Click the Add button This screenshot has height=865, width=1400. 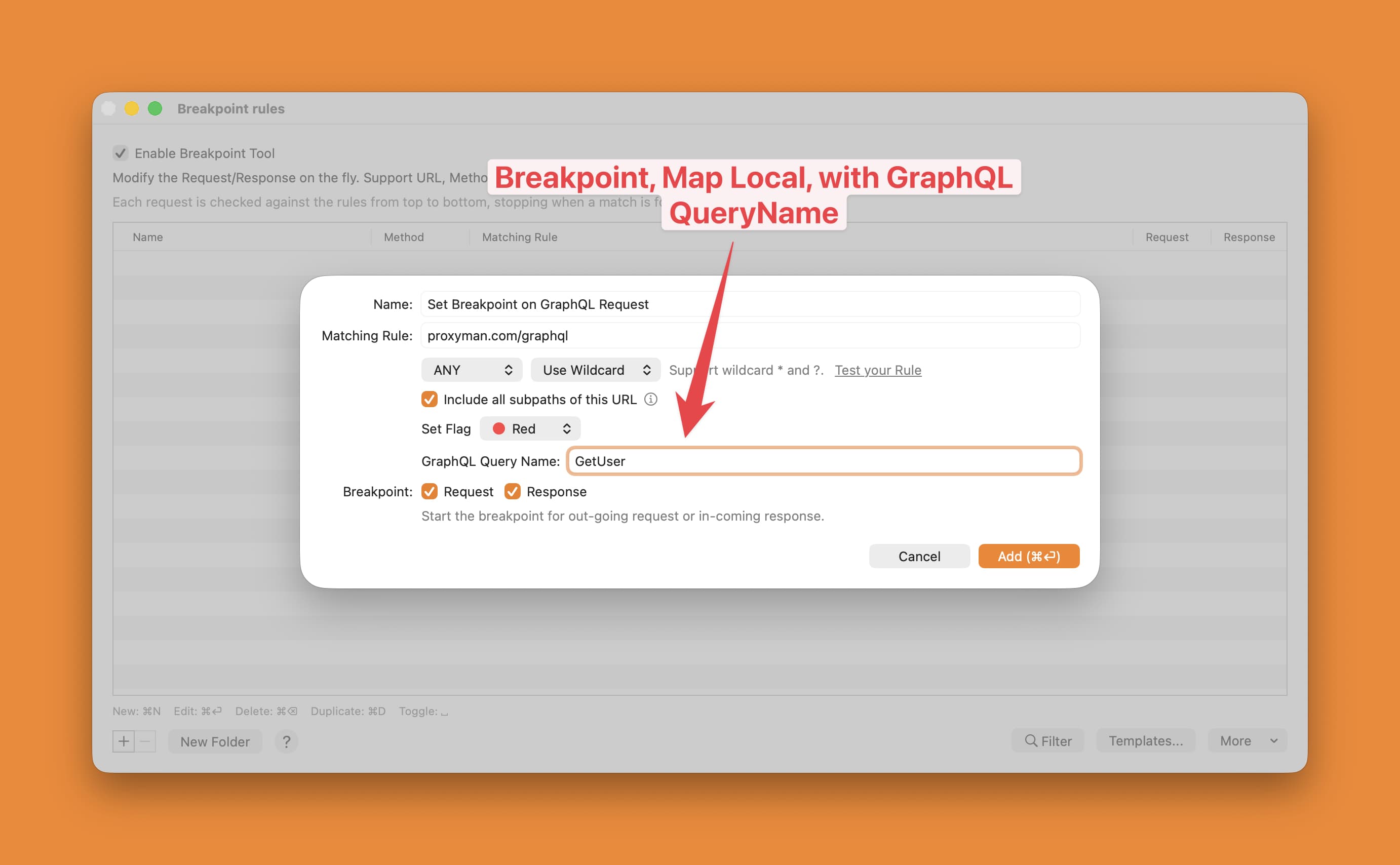coord(1029,556)
